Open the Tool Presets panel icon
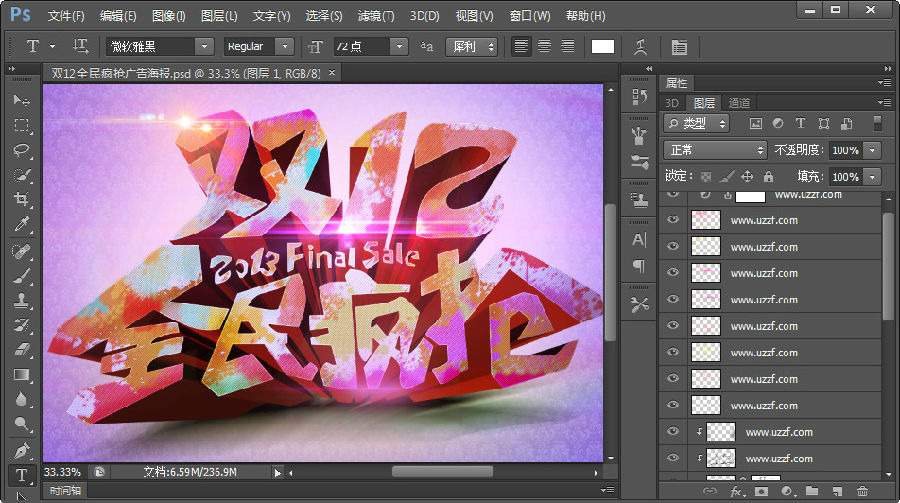 (x=639, y=304)
